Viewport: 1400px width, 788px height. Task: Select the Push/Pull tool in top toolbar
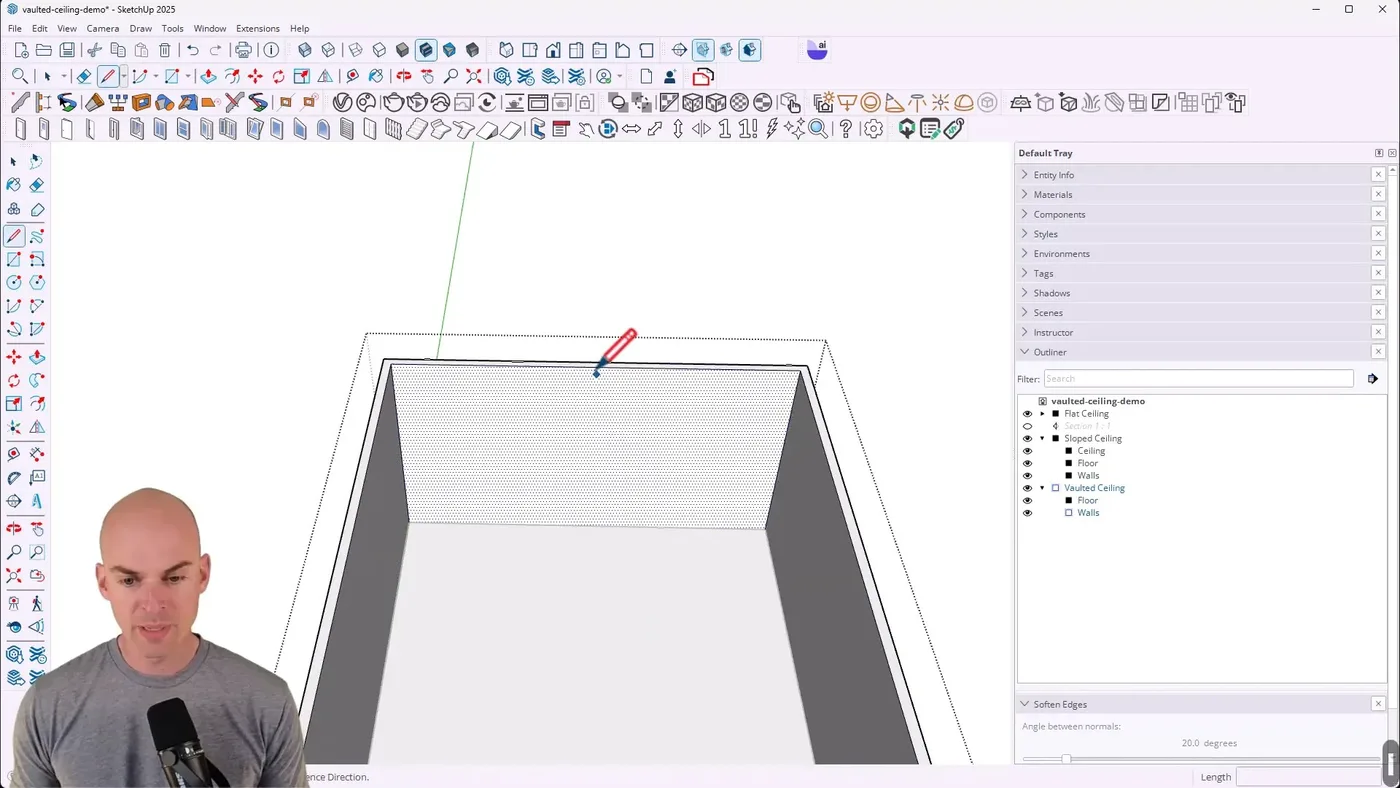point(208,76)
